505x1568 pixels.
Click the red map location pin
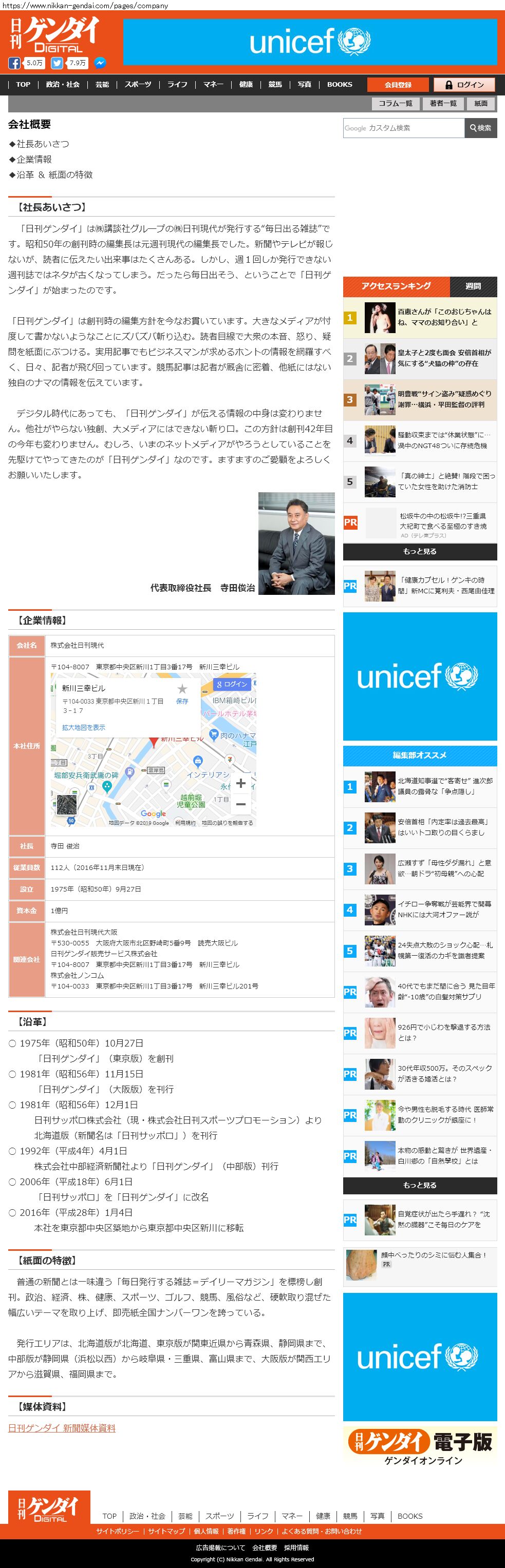(154, 742)
